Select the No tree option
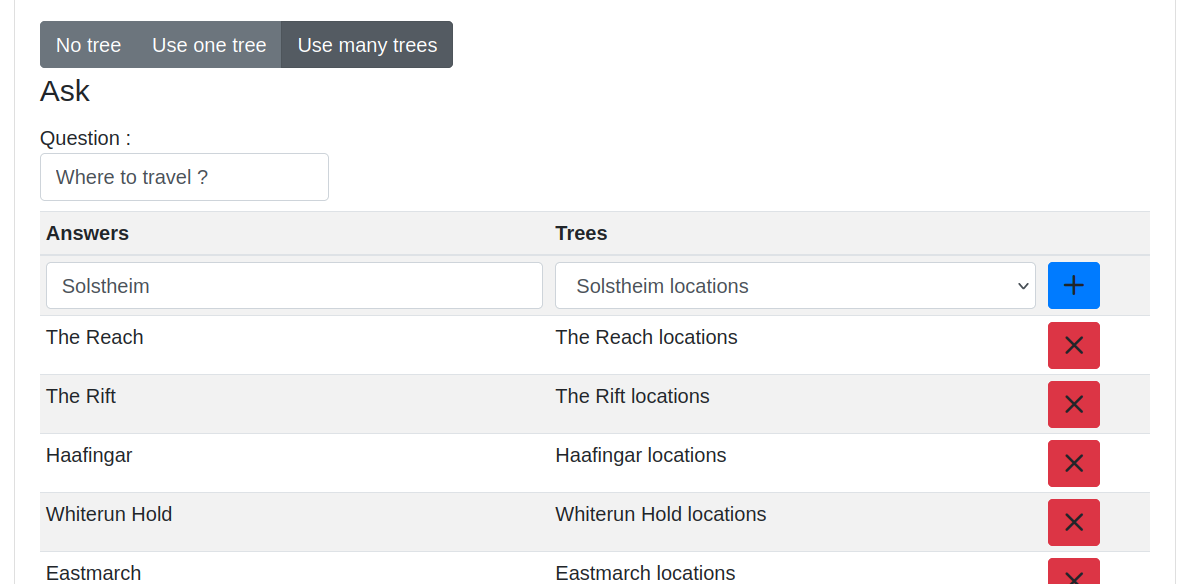The width and height of the screenshot is (1189, 584). coord(88,45)
